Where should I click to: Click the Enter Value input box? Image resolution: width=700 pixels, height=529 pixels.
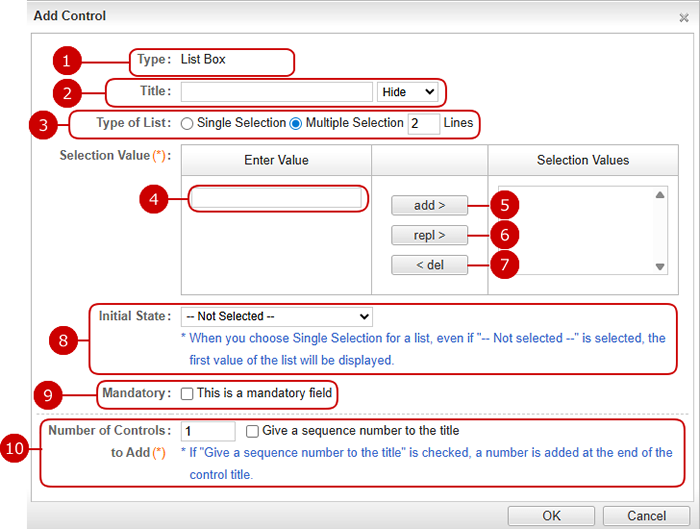click(276, 199)
